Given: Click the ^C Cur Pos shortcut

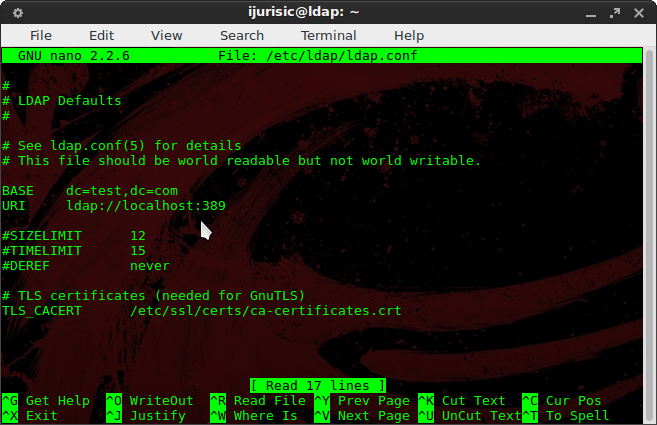Looking at the screenshot, I should [561, 401].
